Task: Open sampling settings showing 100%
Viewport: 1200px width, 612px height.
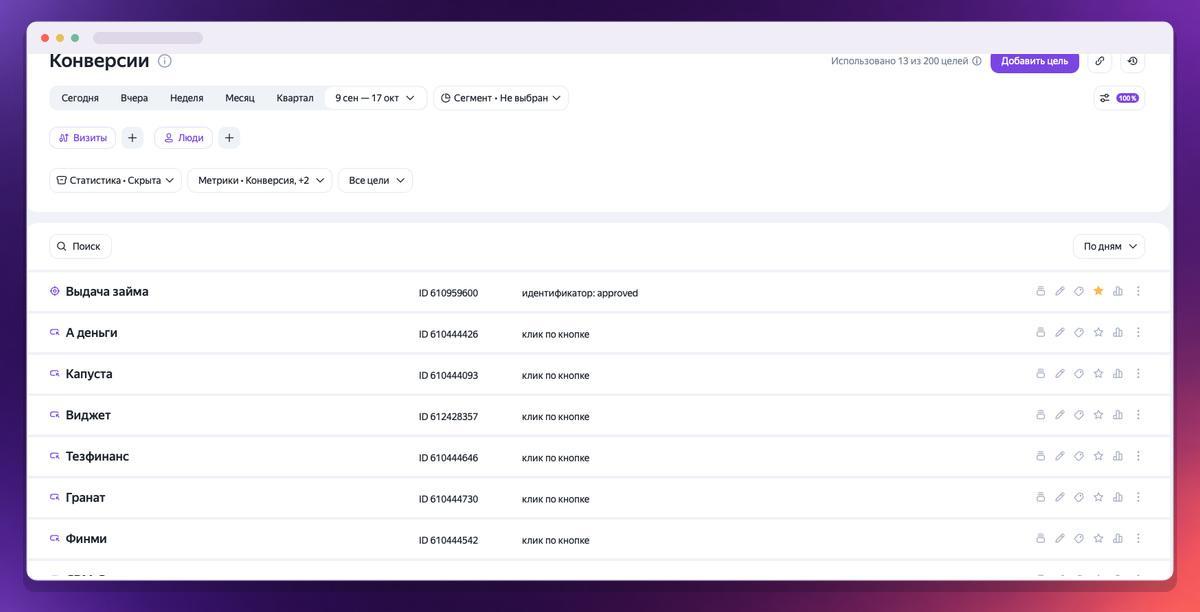Action: pyautogui.click(x=1119, y=98)
